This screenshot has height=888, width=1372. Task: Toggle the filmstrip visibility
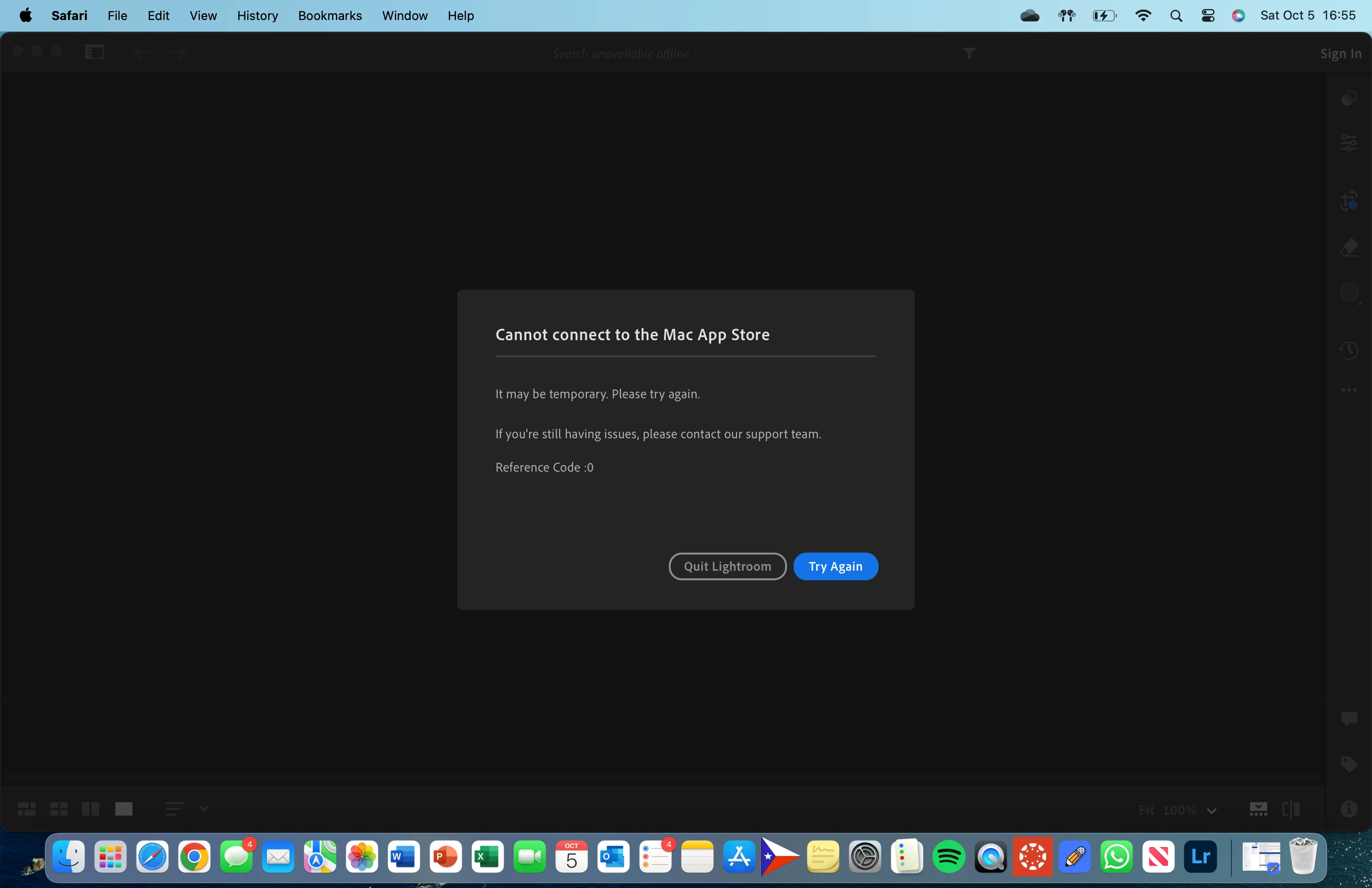[x=1258, y=809]
